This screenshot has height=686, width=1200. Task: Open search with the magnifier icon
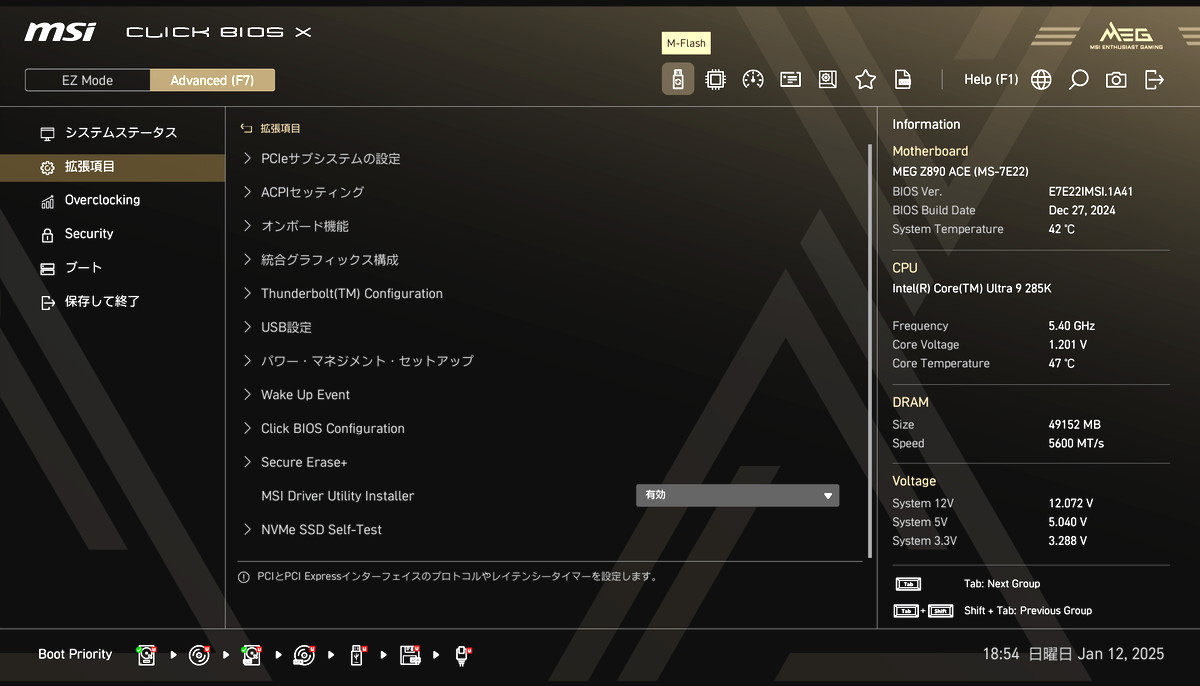pos(1079,79)
